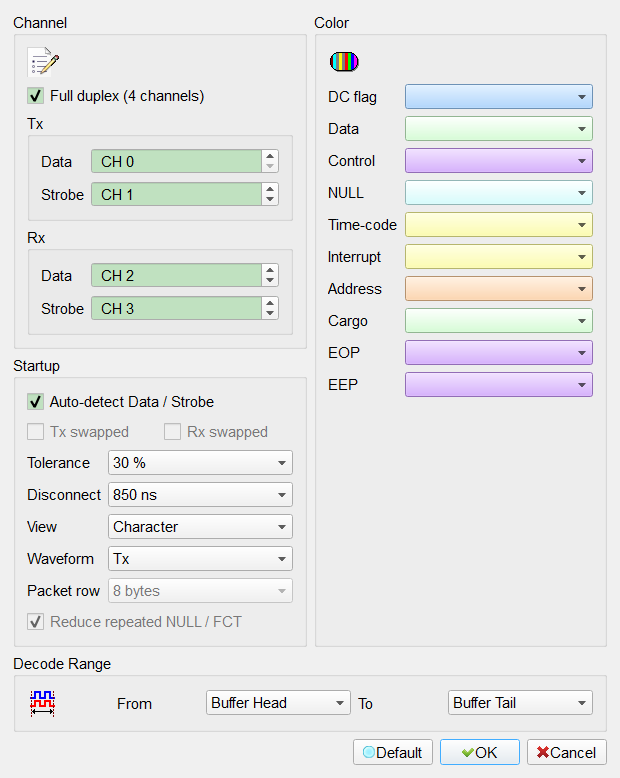
Task: Open the Data color dropdown
Action: click(x=498, y=129)
